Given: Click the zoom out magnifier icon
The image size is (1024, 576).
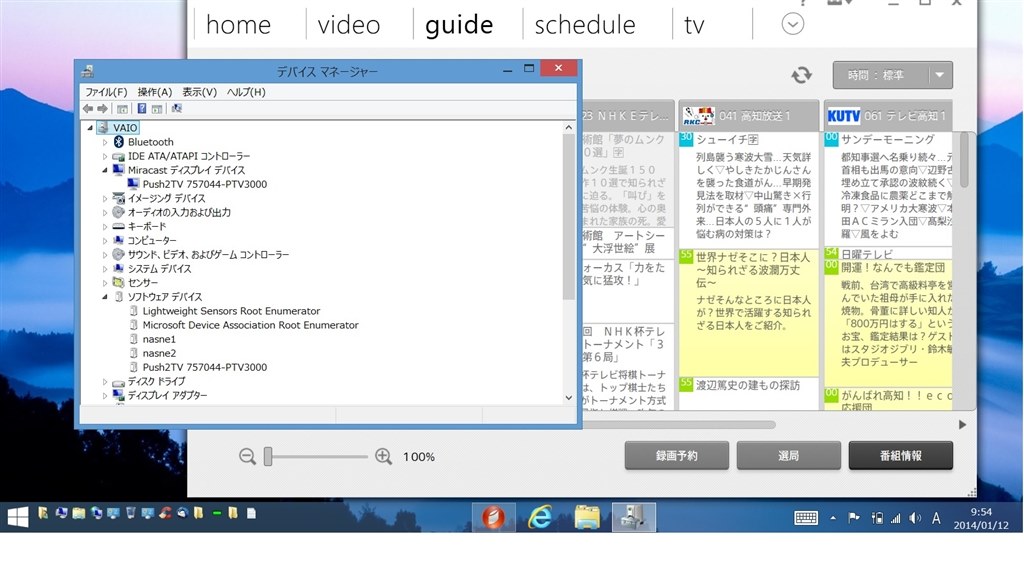Looking at the screenshot, I should click(x=247, y=456).
